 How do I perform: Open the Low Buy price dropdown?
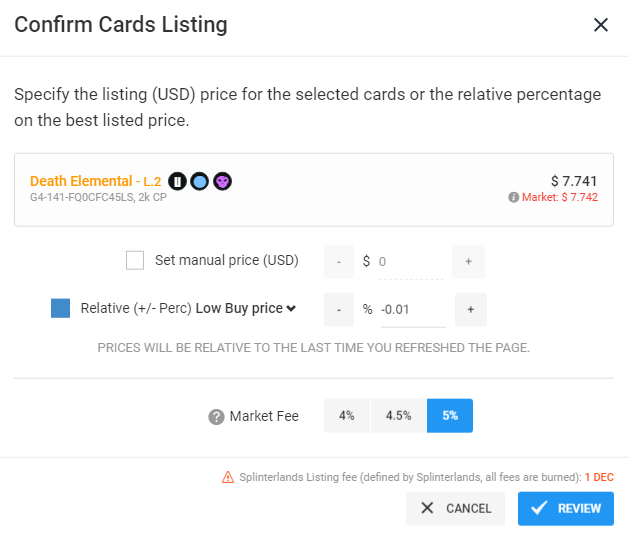[x=246, y=308]
